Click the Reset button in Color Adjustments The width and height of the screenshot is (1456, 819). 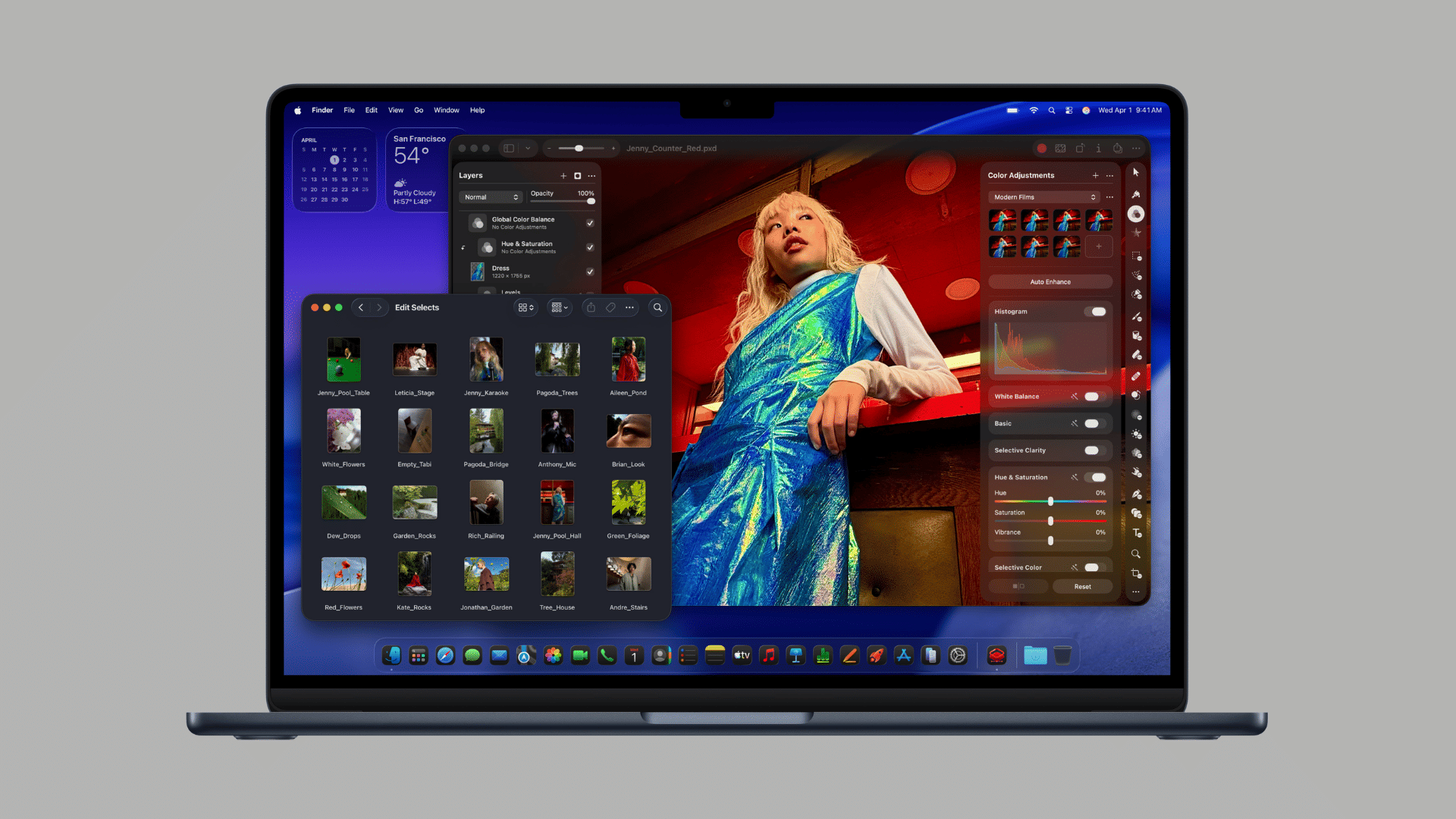[x=1083, y=586]
